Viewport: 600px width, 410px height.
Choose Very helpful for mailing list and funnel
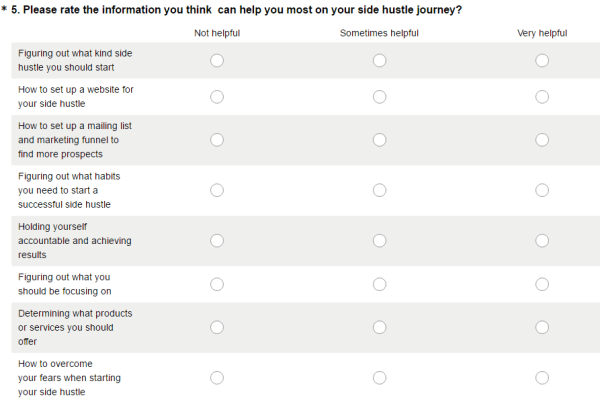pyautogui.click(x=542, y=140)
